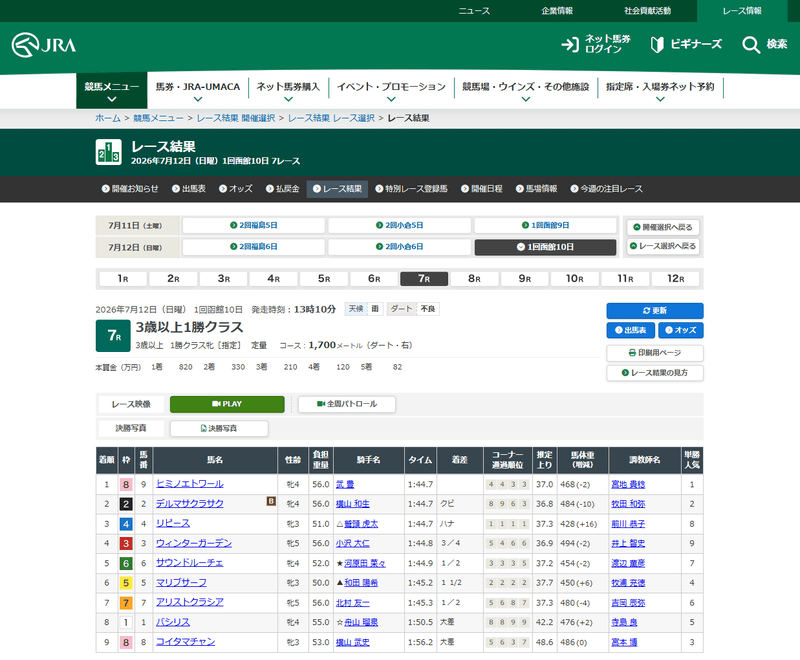Expand the ネット馬券購入 menu

[288, 91]
